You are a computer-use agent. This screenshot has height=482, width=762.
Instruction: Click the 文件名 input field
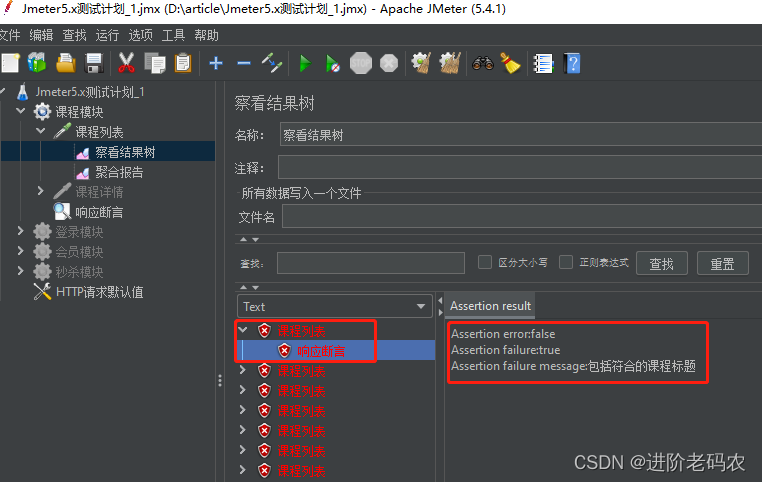click(522, 216)
